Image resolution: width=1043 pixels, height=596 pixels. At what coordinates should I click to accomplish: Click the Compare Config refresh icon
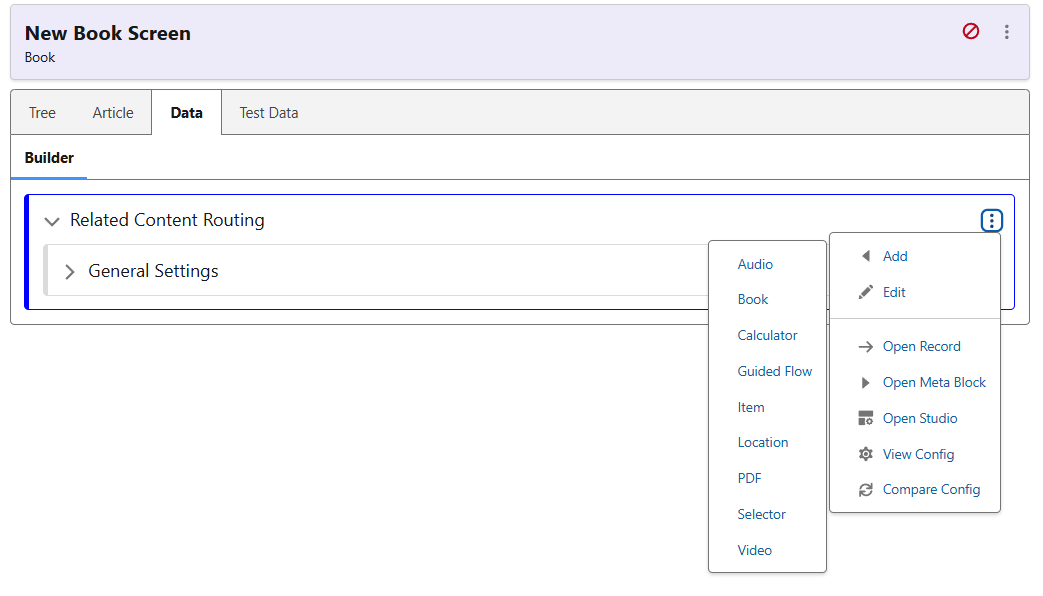click(866, 490)
